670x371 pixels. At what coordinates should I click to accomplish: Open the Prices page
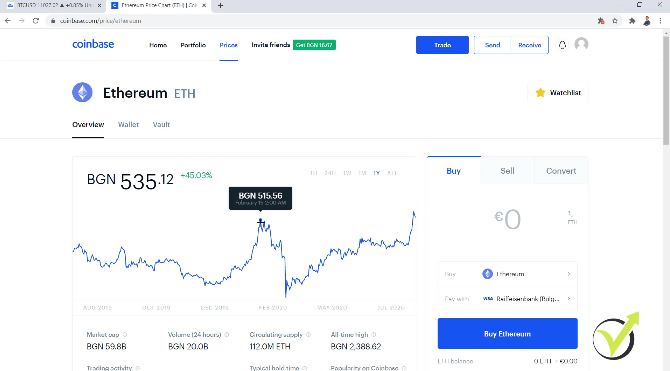pyautogui.click(x=229, y=45)
